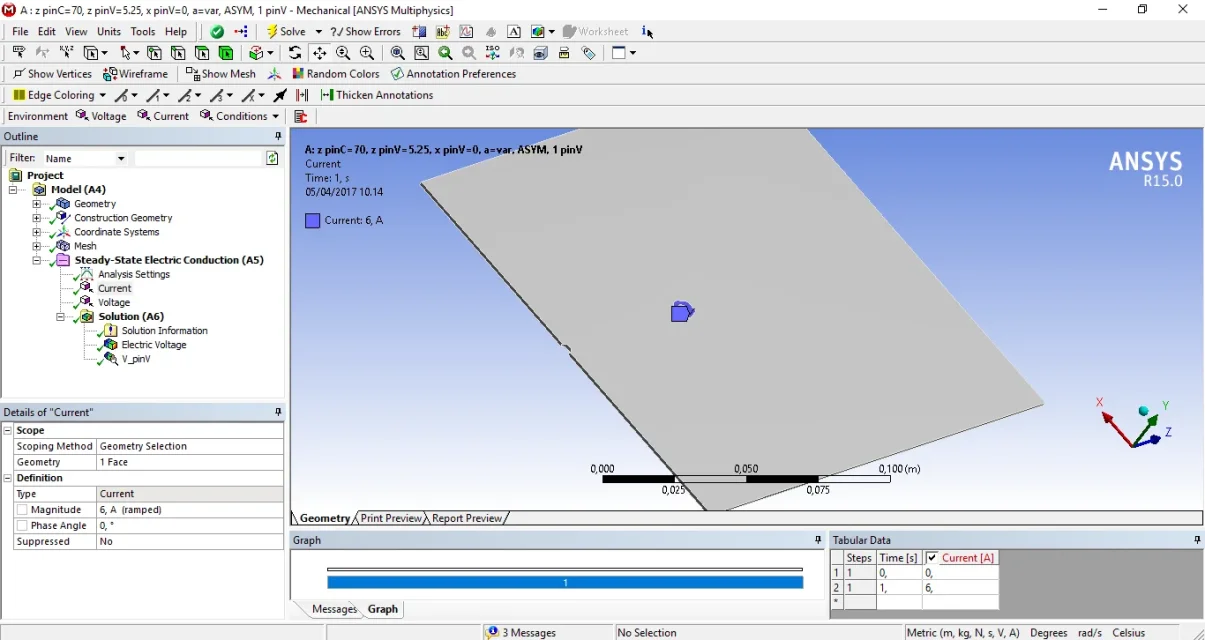This screenshot has width=1205, height=640.
Task: Click the Magnitude value 6, A (ramped)
Action: [189, 510]
